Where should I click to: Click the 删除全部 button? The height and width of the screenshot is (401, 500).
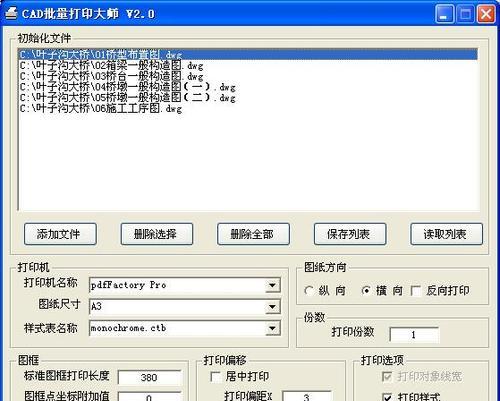253,234
